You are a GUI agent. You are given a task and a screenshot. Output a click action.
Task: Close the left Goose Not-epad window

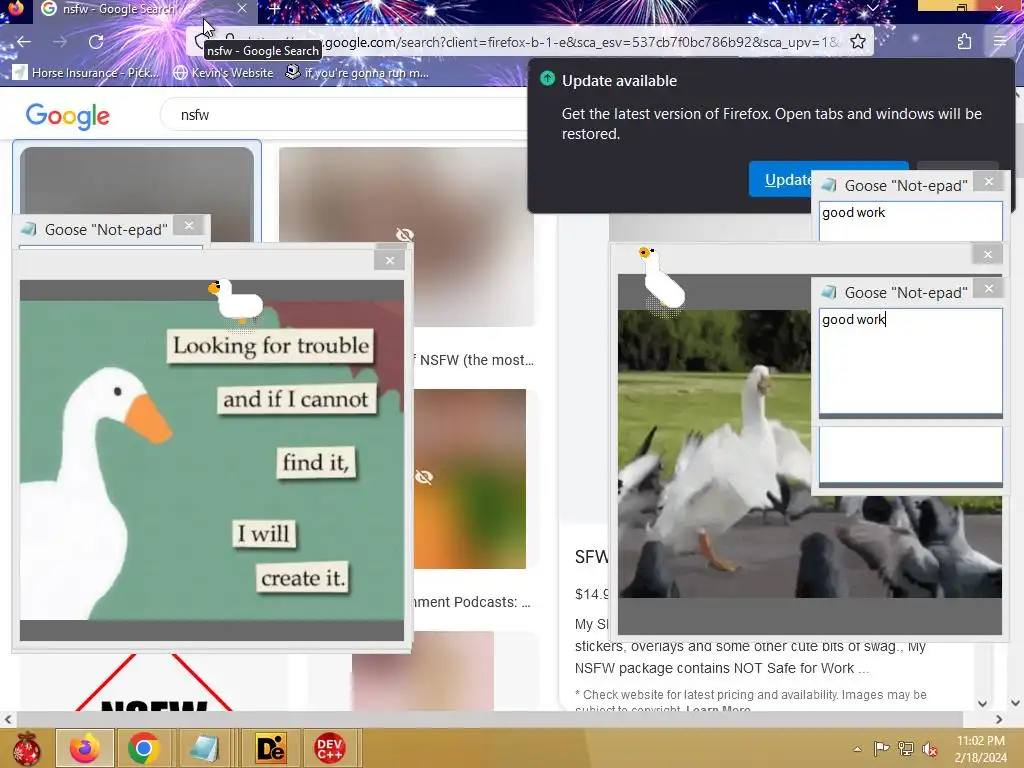[x=189, y=225]
